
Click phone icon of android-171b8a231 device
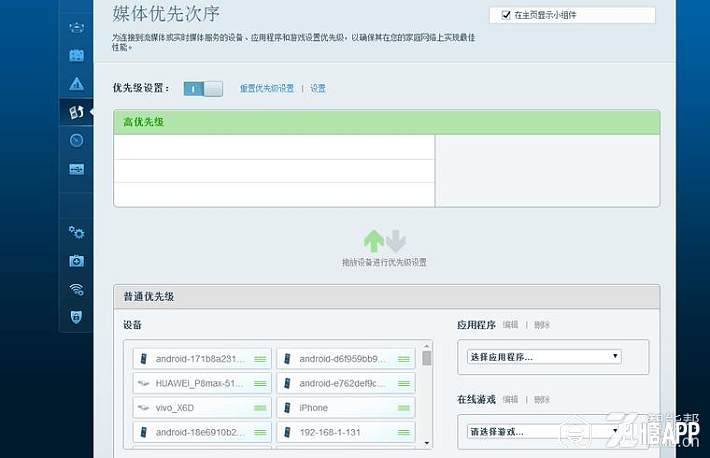pos(144,359)
